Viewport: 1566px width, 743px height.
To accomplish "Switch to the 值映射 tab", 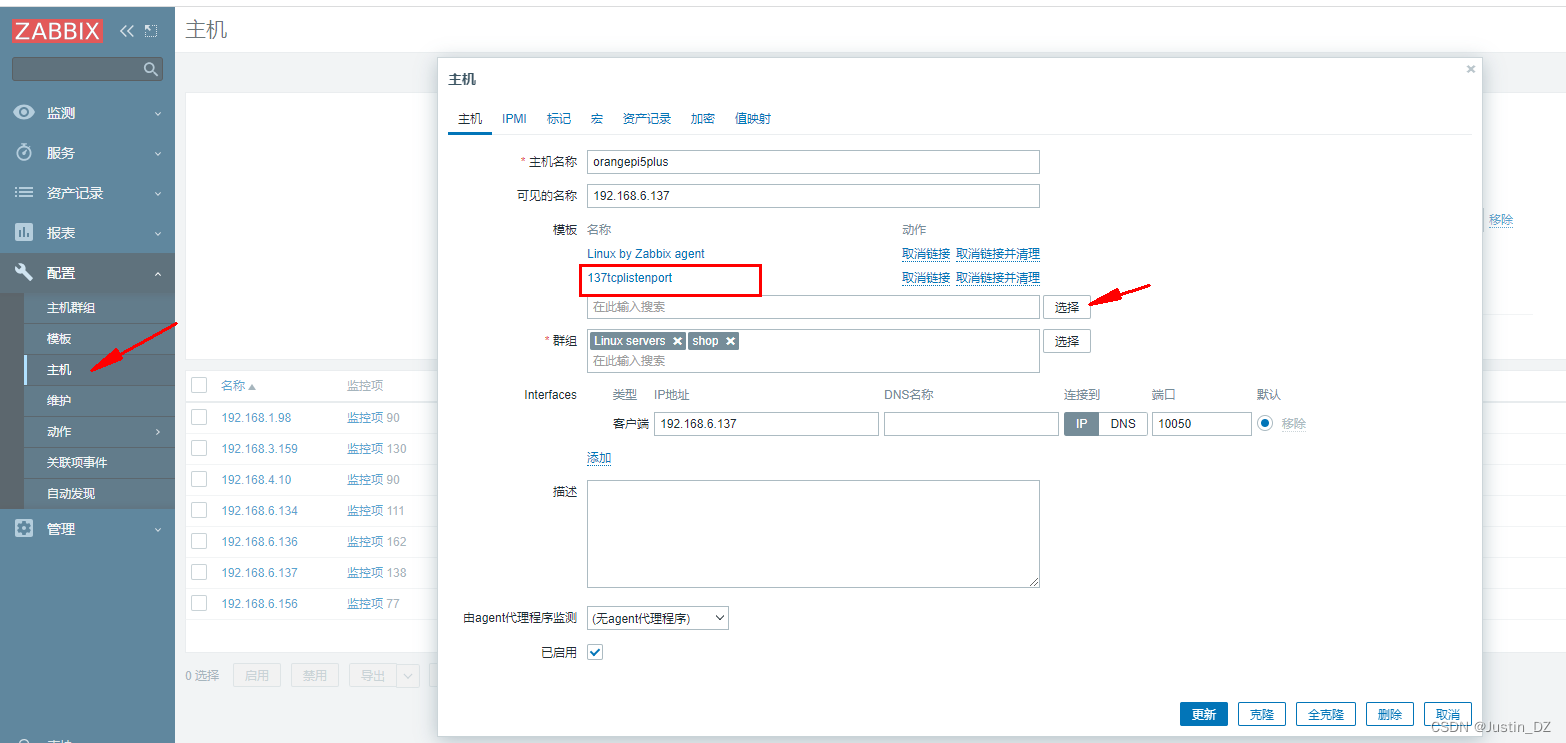I will (753, 119).
